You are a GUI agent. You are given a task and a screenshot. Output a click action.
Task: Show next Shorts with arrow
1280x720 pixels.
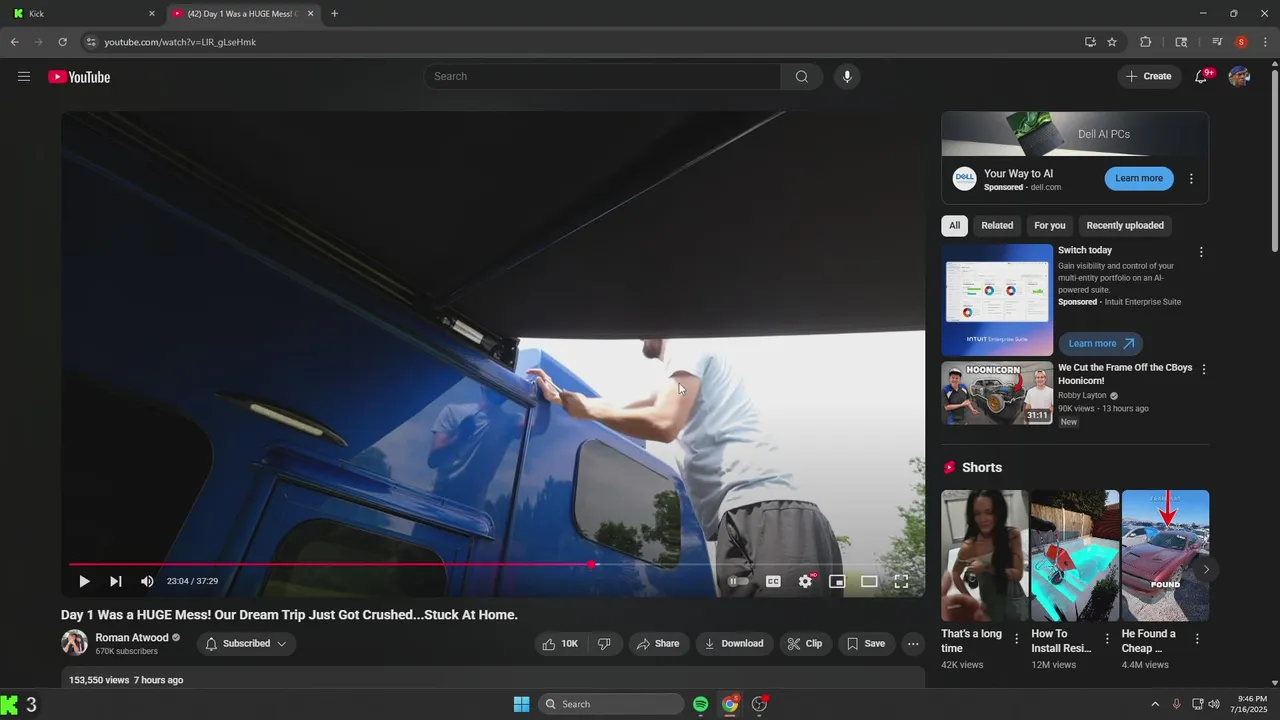point(1206,570)
